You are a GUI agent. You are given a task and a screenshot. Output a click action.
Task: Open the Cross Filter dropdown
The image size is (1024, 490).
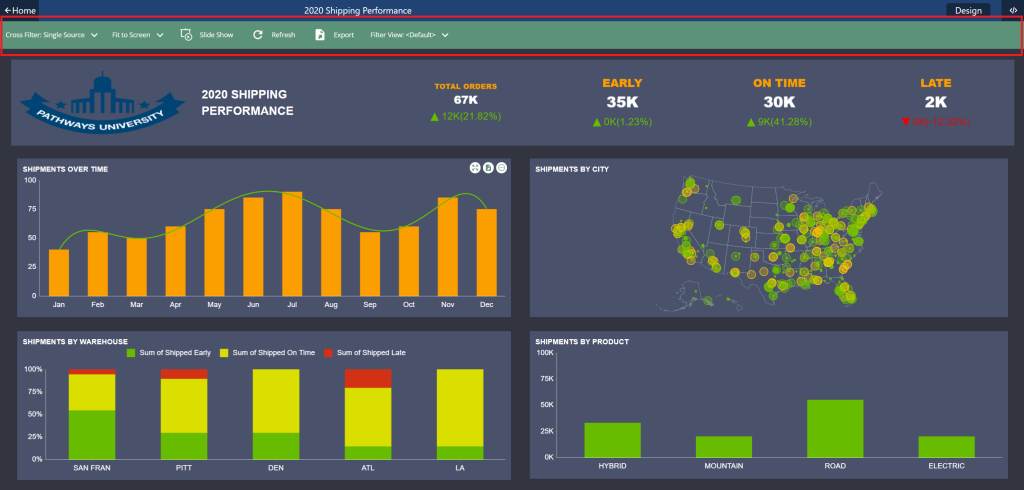click(x=52, y=35)
